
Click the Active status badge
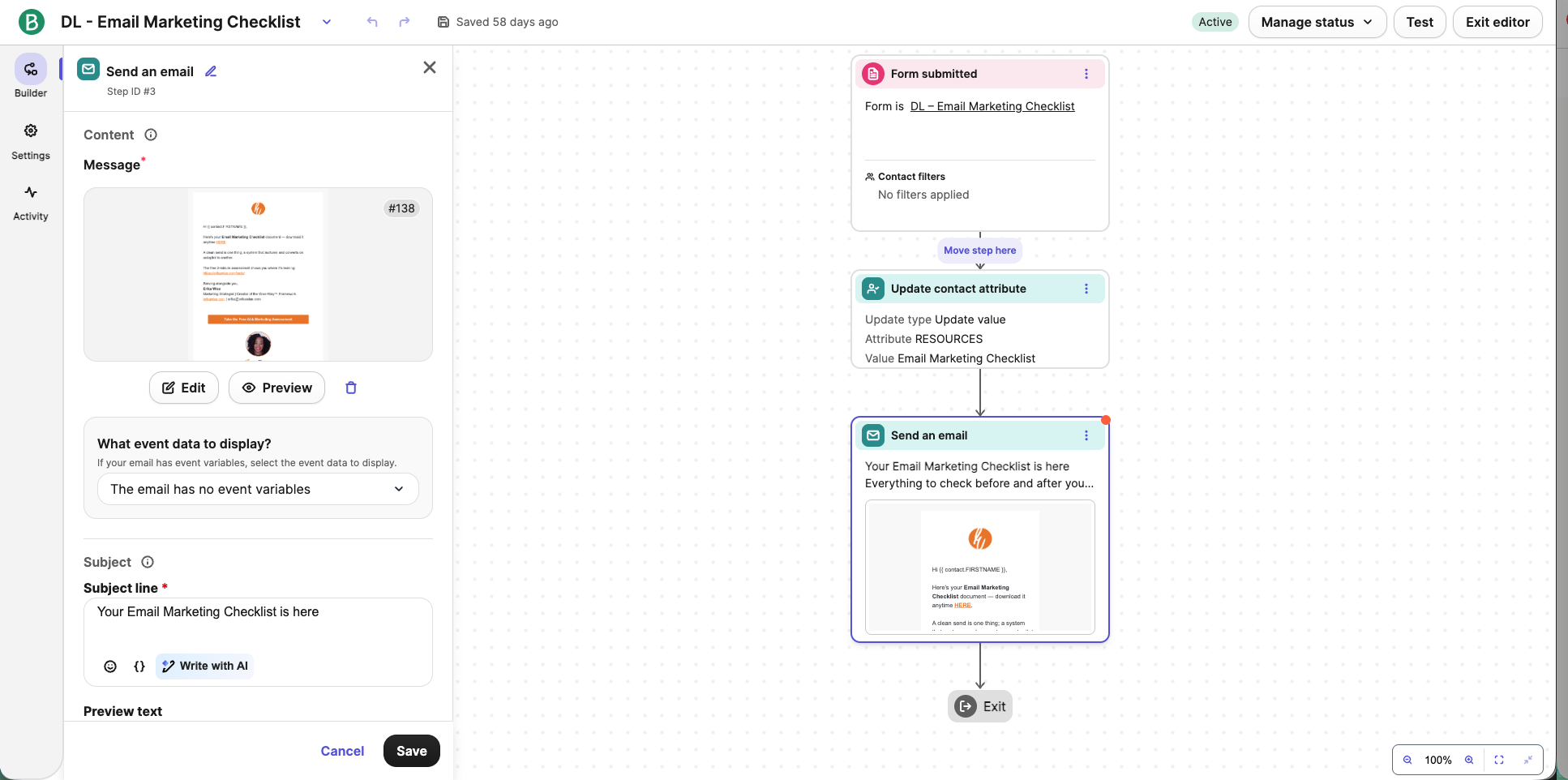coord(1215,22)
